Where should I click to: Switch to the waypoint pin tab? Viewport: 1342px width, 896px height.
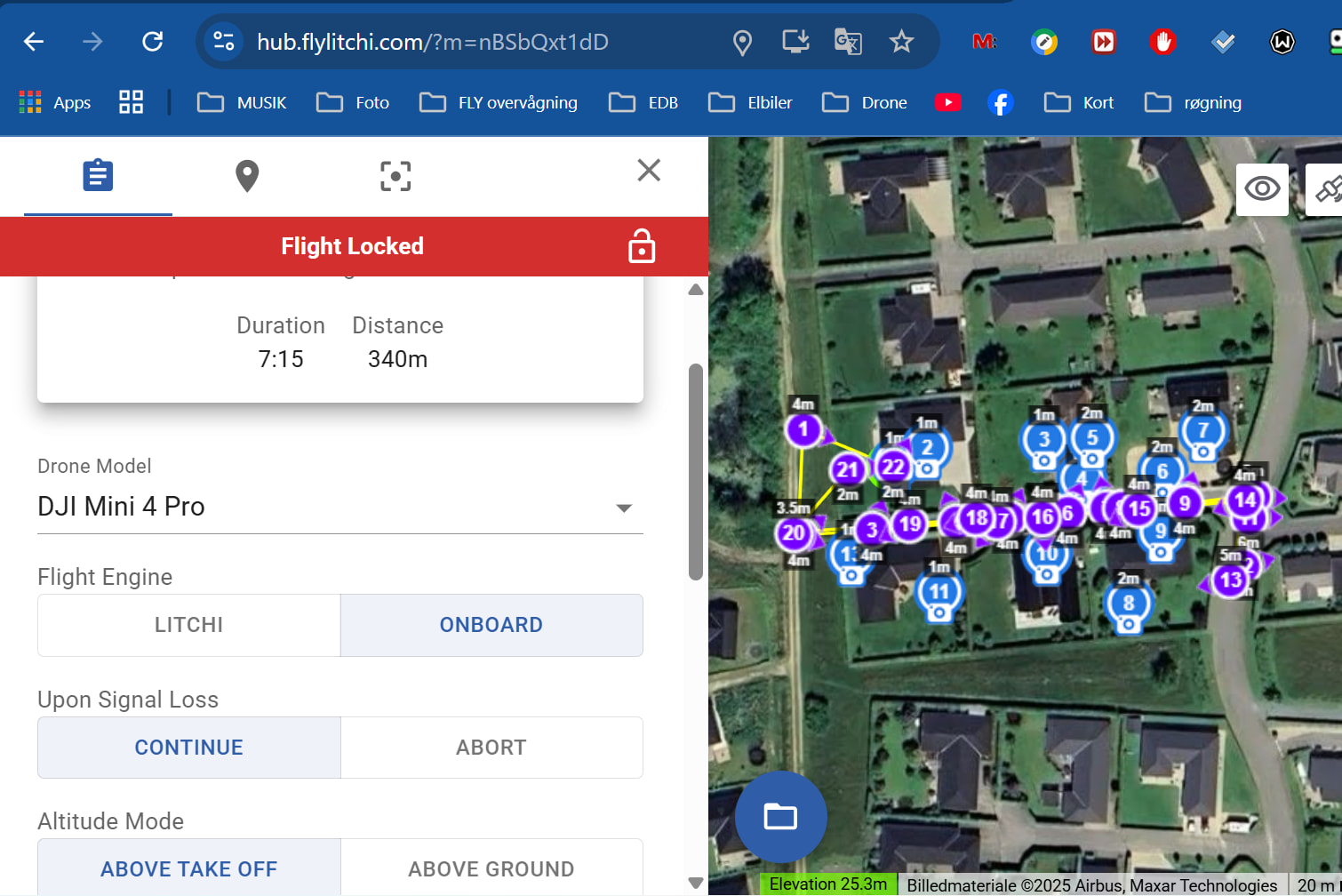pos(246,175)
